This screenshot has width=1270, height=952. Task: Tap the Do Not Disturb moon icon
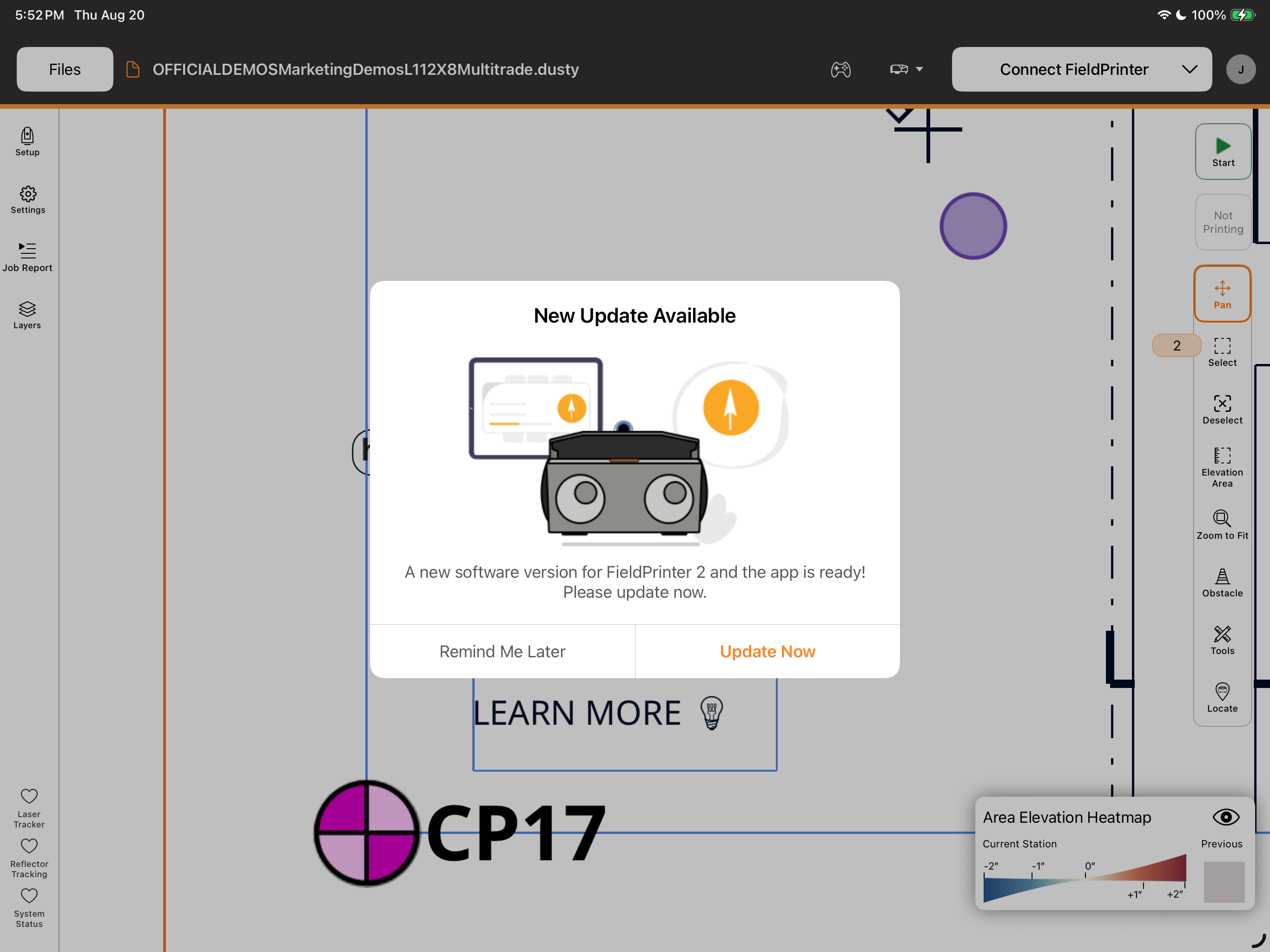[x=1181, y=15]
